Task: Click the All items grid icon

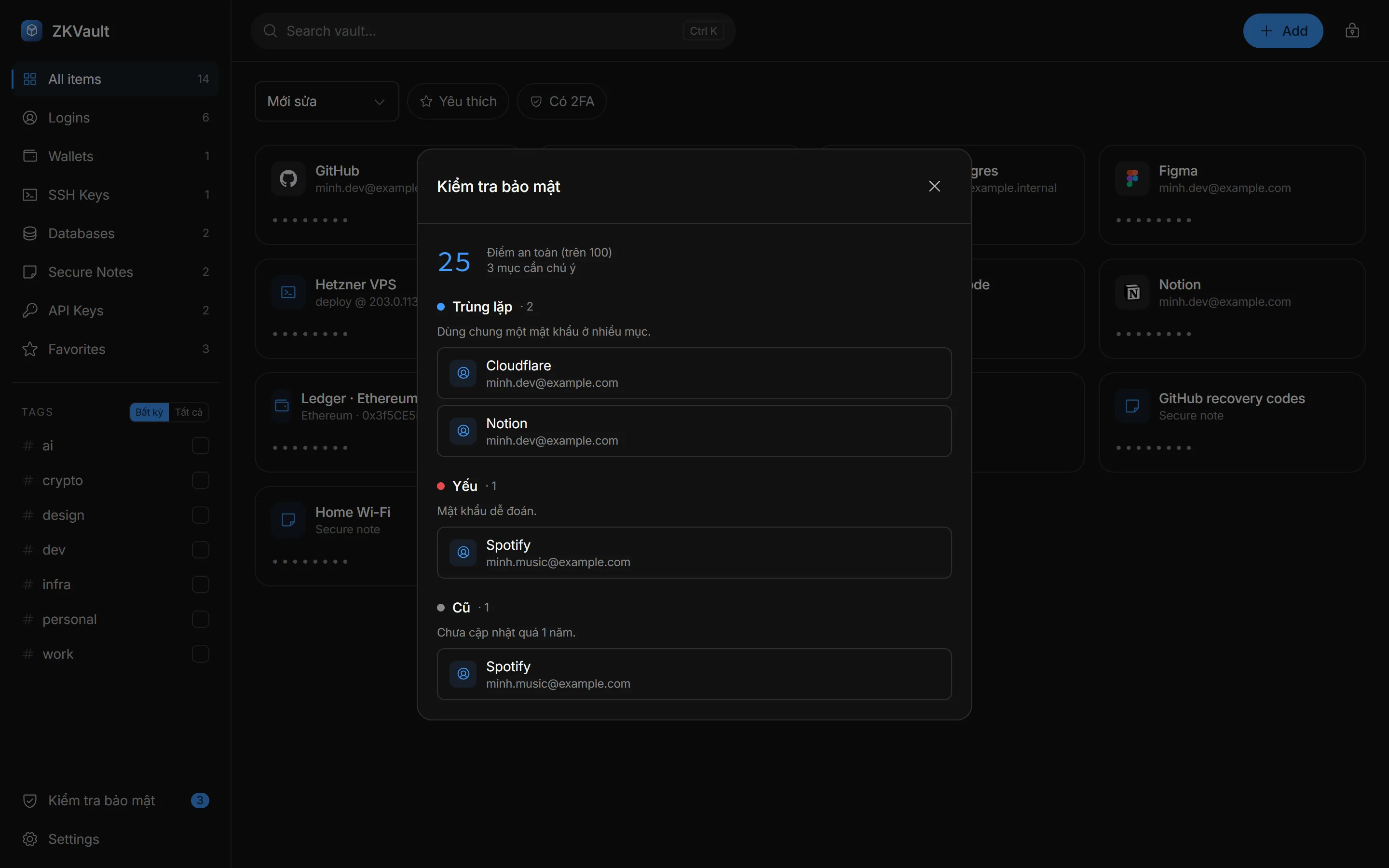Action: coord(30,79)
